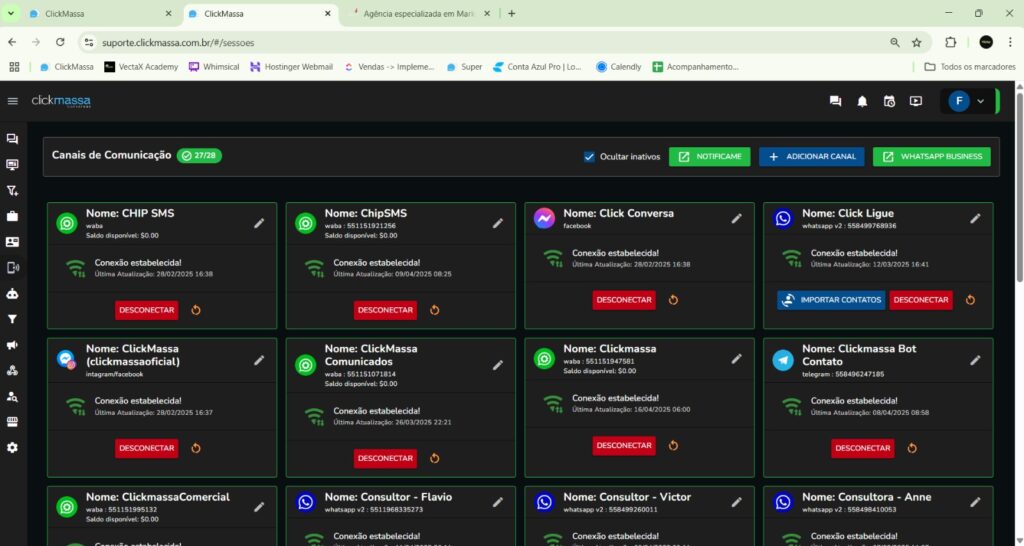
Task: Click the WHATSAPP BUSINESS button
Action: click(x=931, y=157)
